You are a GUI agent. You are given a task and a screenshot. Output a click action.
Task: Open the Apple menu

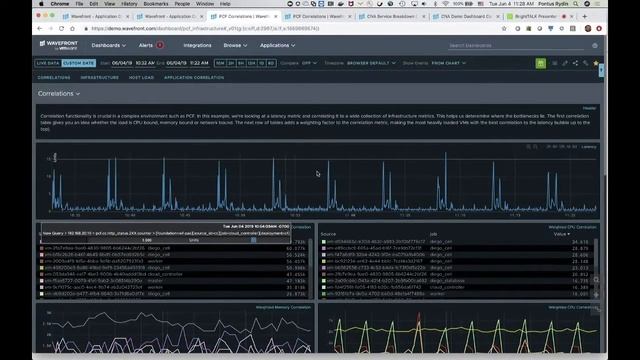pos(41,4)
